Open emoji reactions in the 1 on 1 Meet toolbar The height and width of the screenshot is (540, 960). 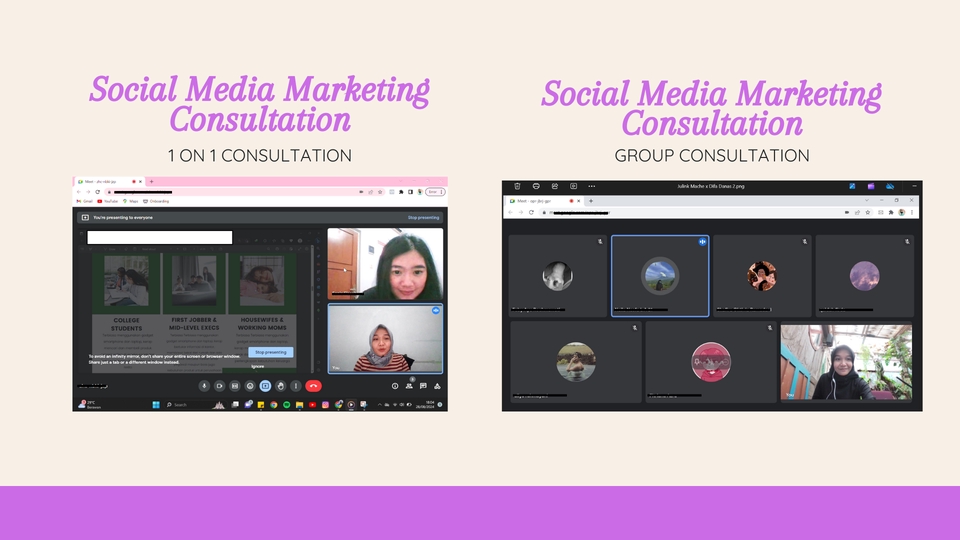coord(250,386)
